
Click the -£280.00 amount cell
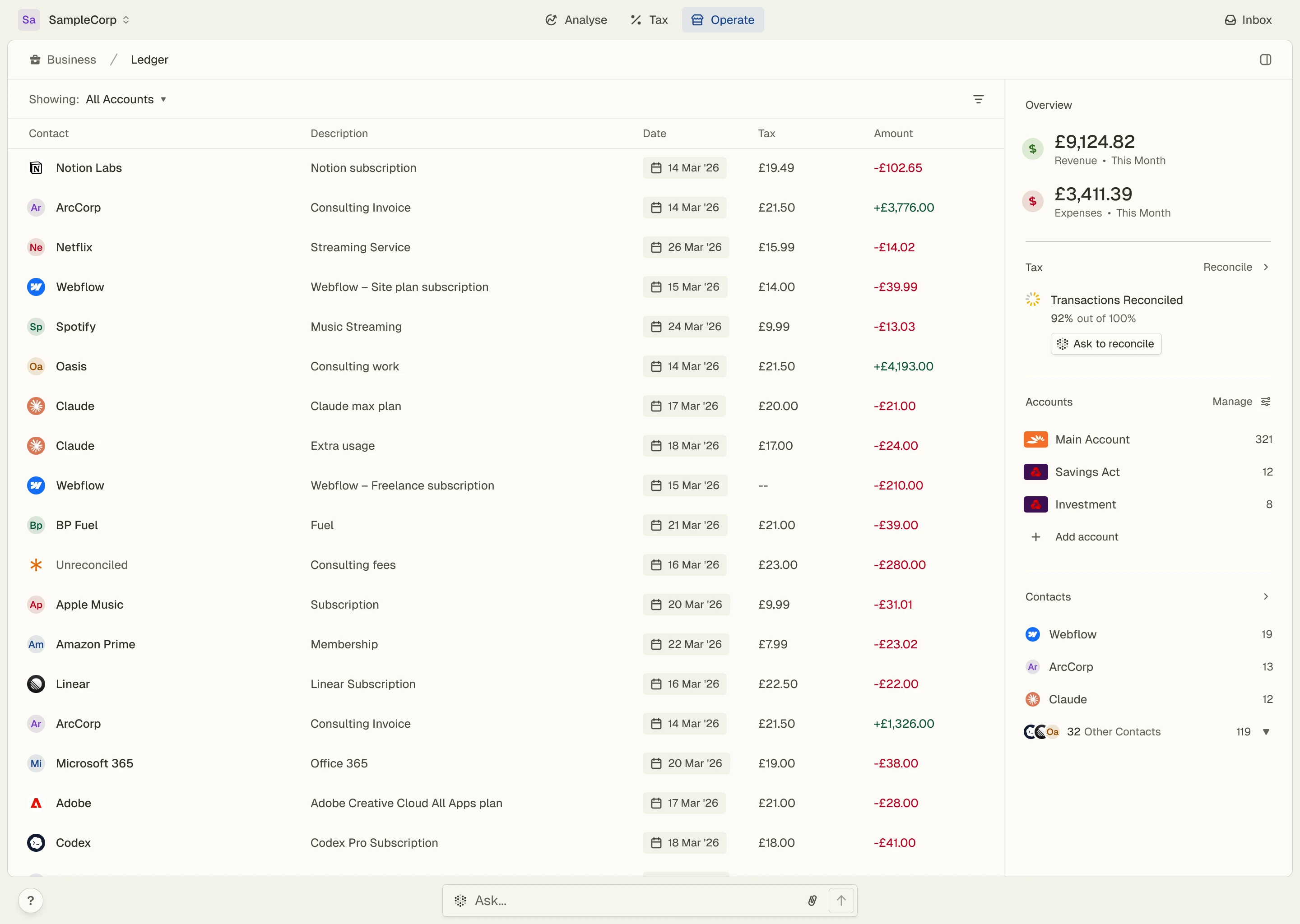[x=899, y=565]
